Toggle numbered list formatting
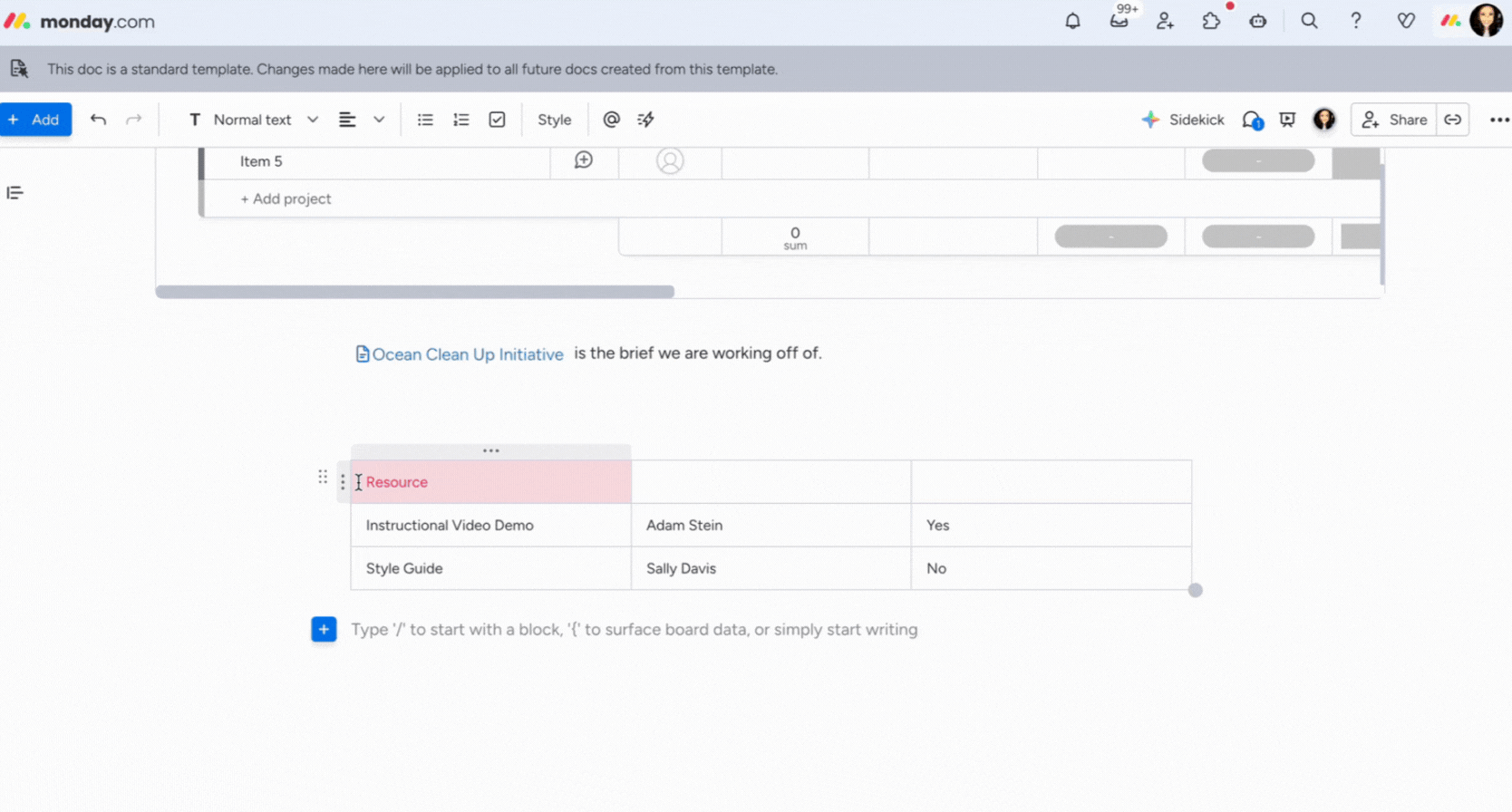The width and height of the screenshot is (1512, 812). point(461,120)
